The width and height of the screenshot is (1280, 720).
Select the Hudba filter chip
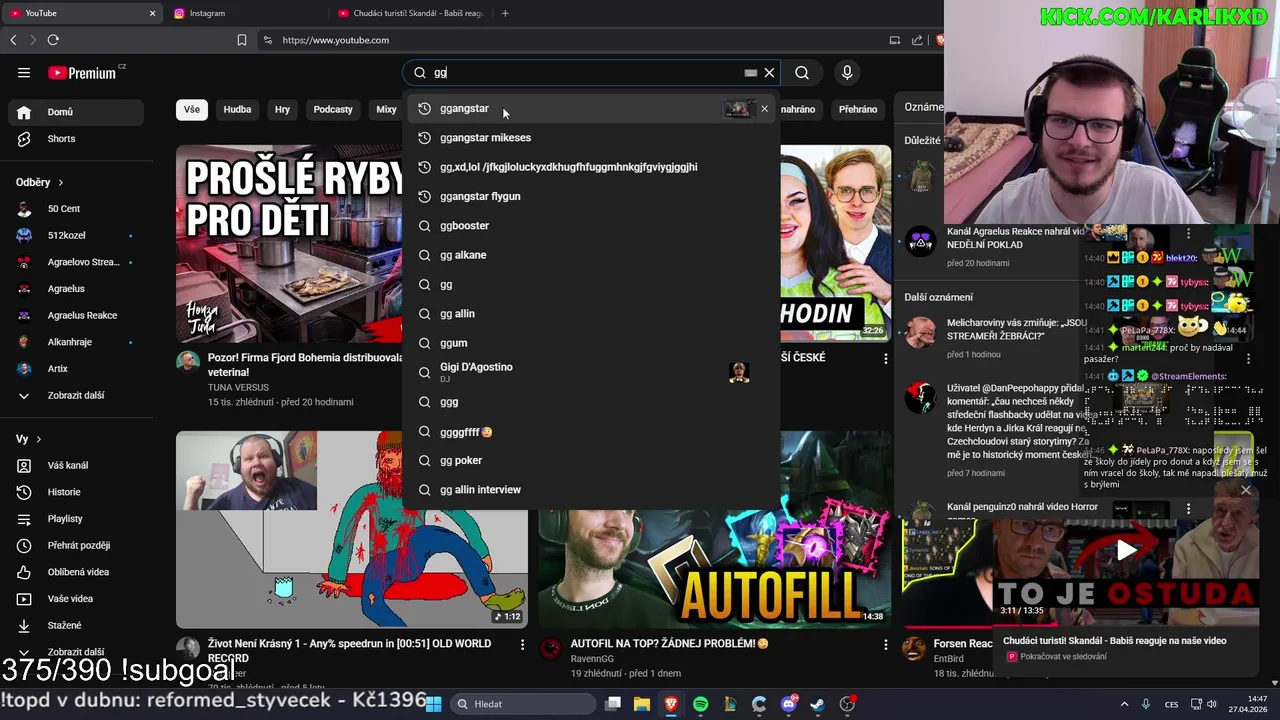coord(237,109)
